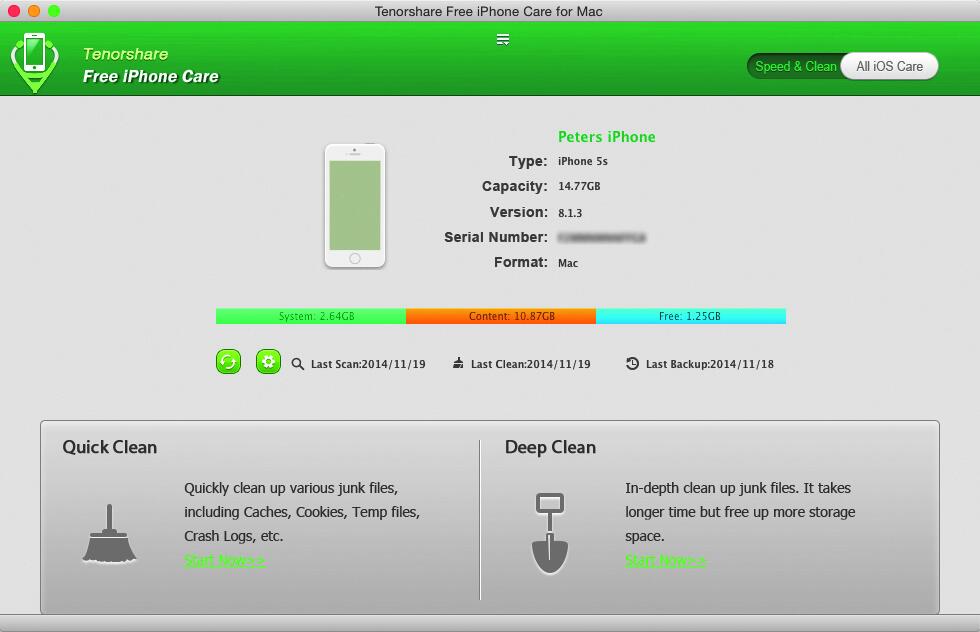This screenshot has width=980, height=632.
Task: Click the 14.77GB capacity value
Action: pos(579,186)
